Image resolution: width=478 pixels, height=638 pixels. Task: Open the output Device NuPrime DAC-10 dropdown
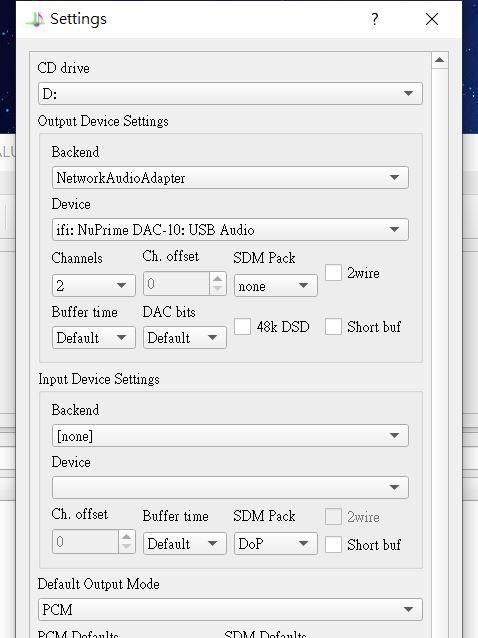[230, 229]
